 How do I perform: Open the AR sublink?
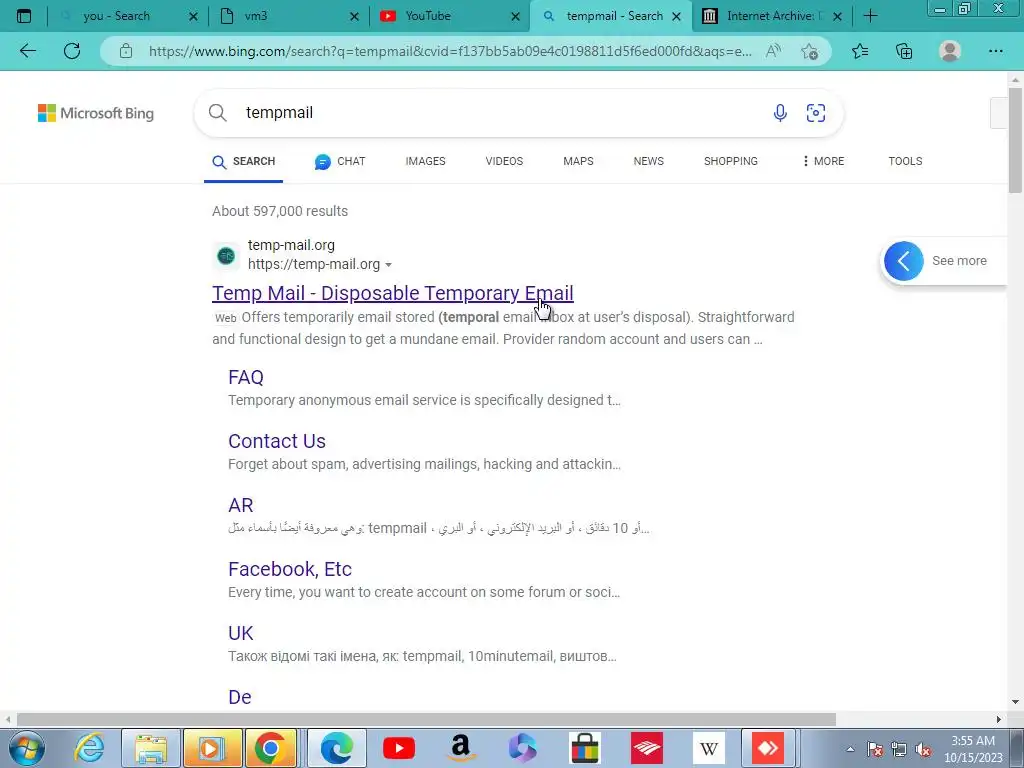240,505
